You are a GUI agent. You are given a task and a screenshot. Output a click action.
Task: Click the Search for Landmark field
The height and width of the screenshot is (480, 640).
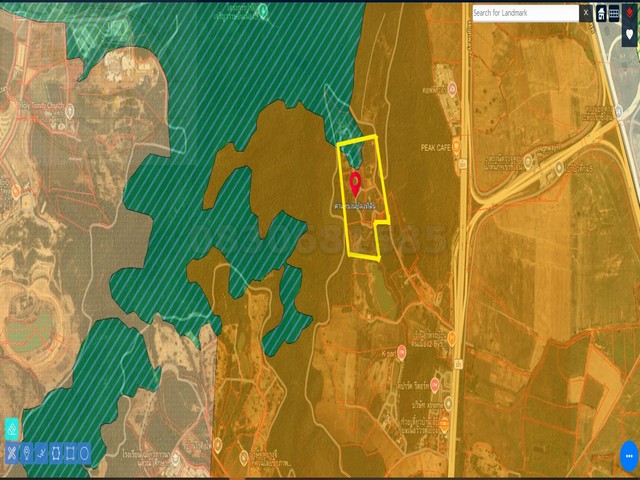pyautogui.click(x=524, y=13)
